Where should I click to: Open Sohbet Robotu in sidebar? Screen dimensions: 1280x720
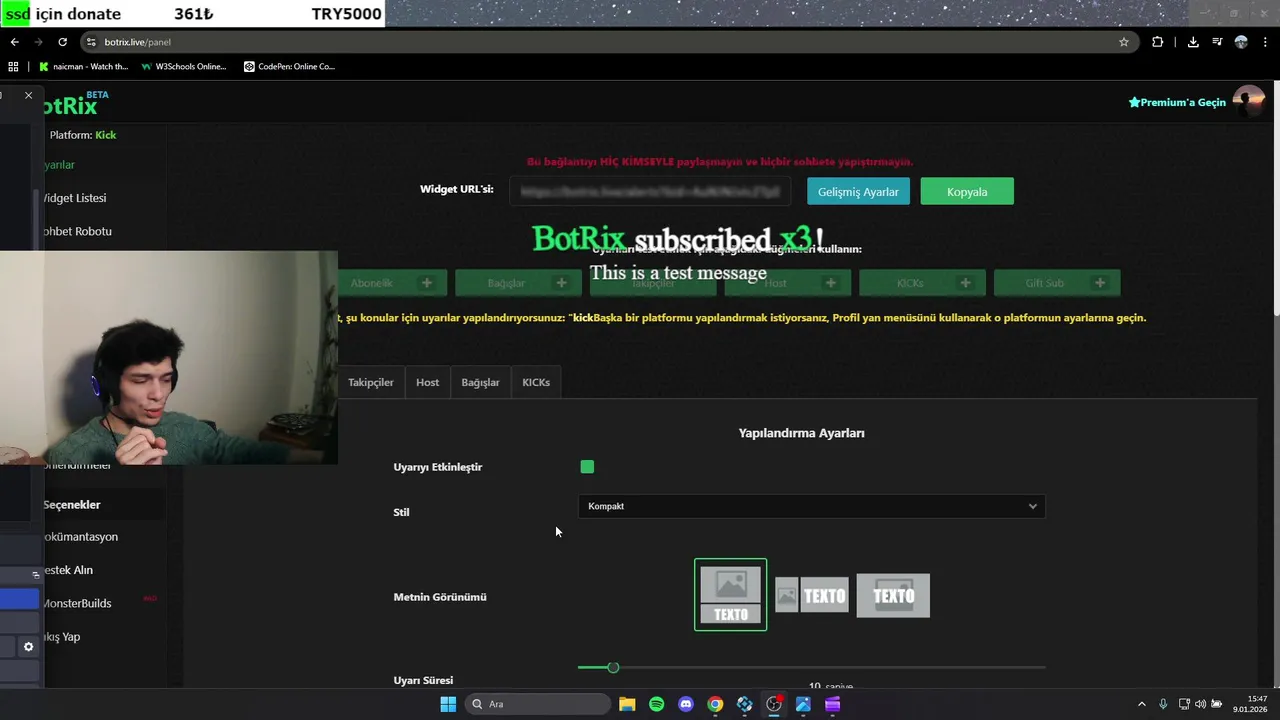77,231
